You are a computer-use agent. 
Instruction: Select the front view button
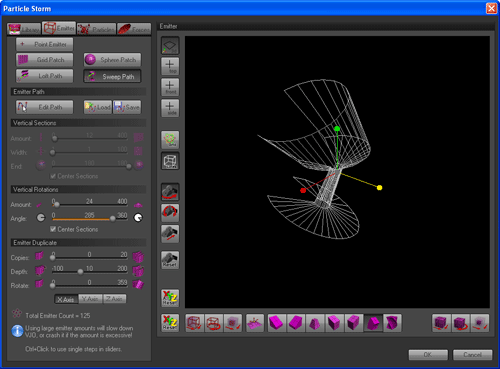(x=170, y=87)
